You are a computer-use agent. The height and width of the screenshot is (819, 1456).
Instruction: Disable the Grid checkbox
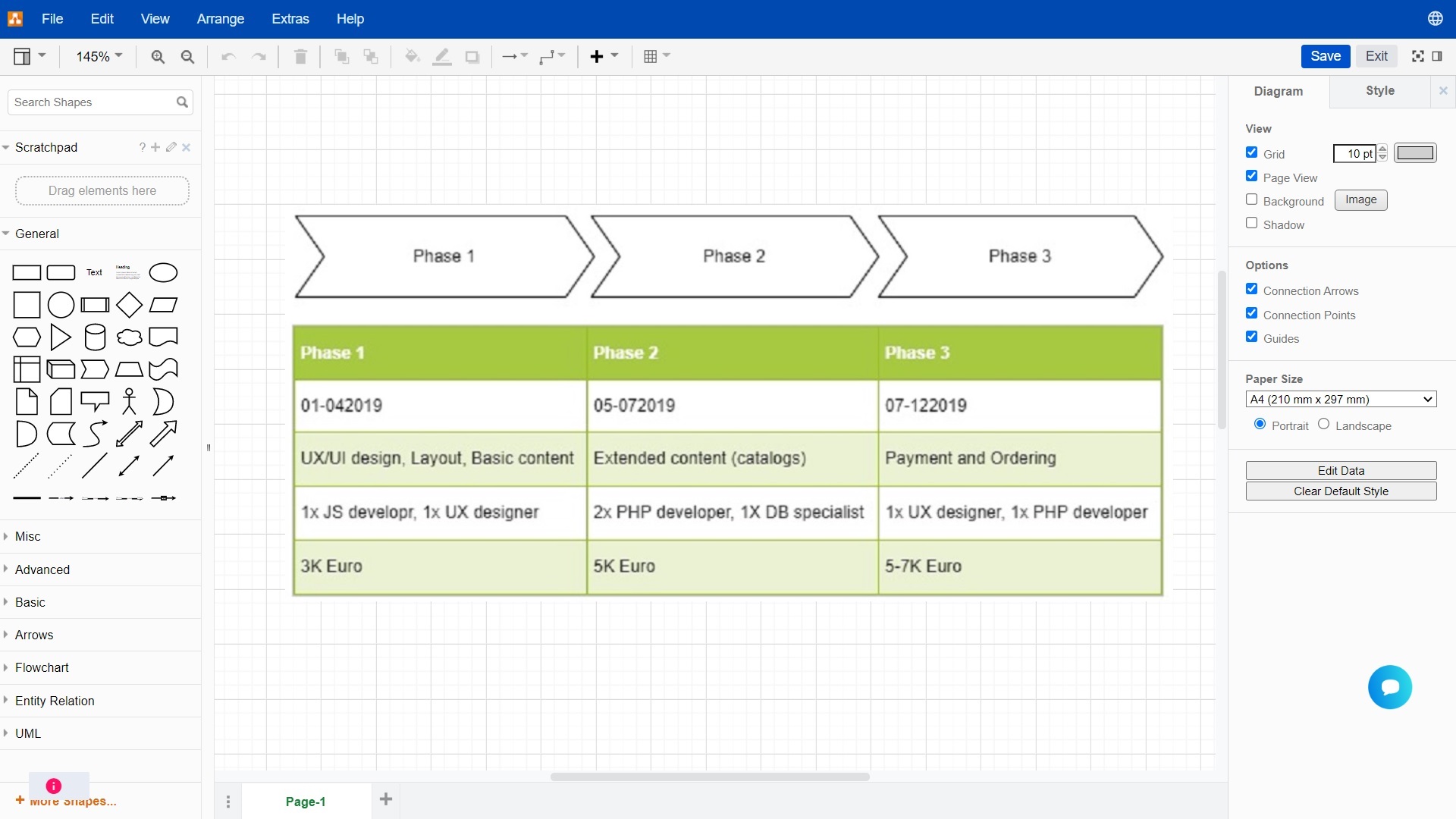tap(1252, 152)
